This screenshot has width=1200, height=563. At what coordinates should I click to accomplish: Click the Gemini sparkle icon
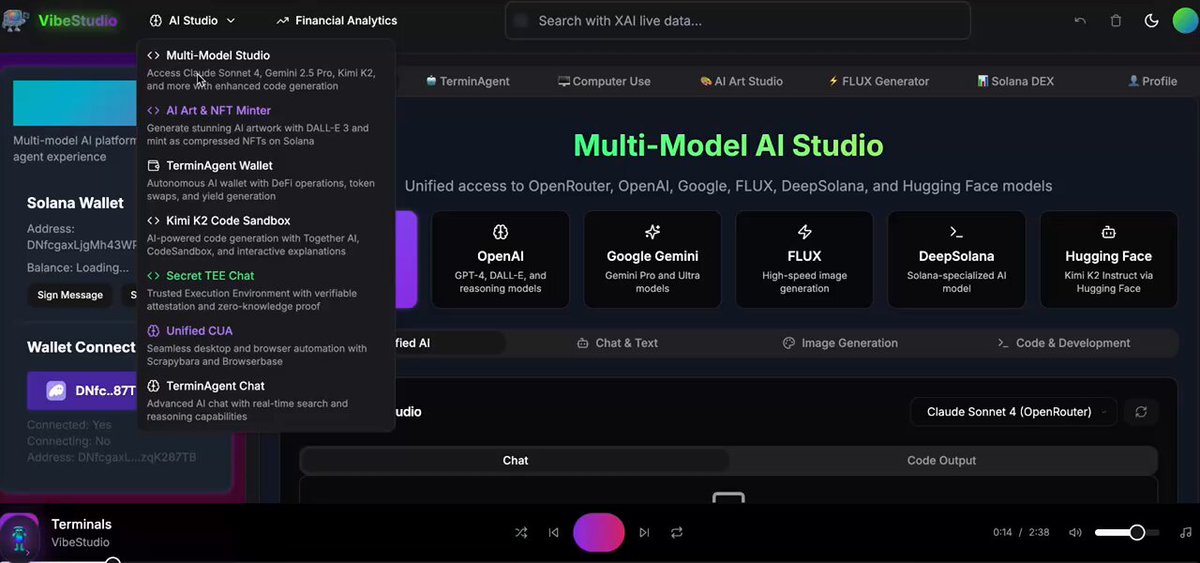coord(652,232)
